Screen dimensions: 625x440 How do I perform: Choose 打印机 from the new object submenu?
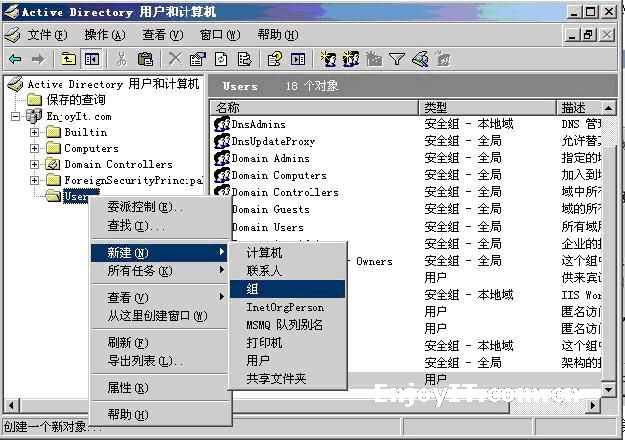287,343
